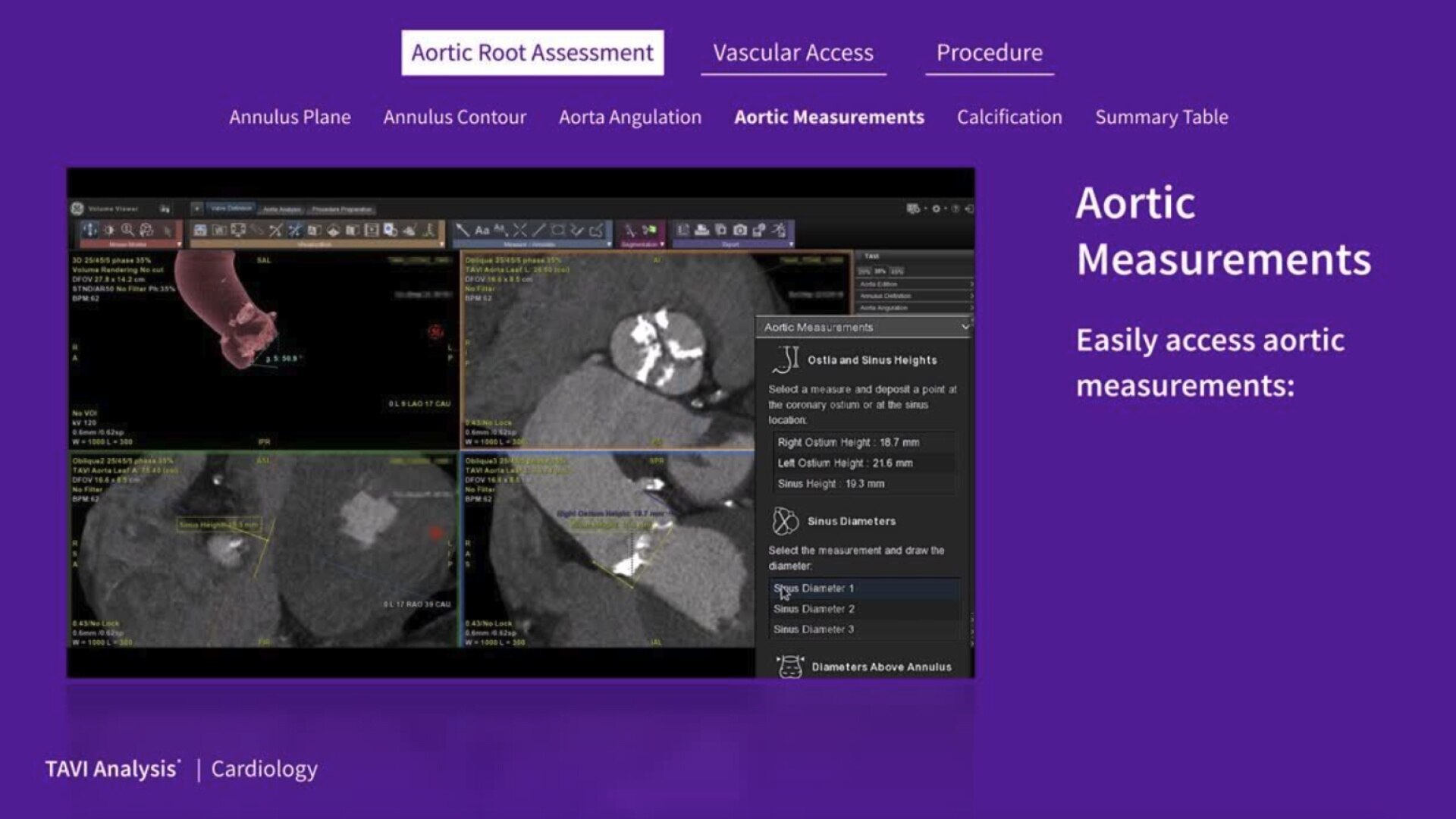Select the Sinus Diameter 2 measurement
Viewport: 1456px width, 819px height.
(x=814, y=609)
